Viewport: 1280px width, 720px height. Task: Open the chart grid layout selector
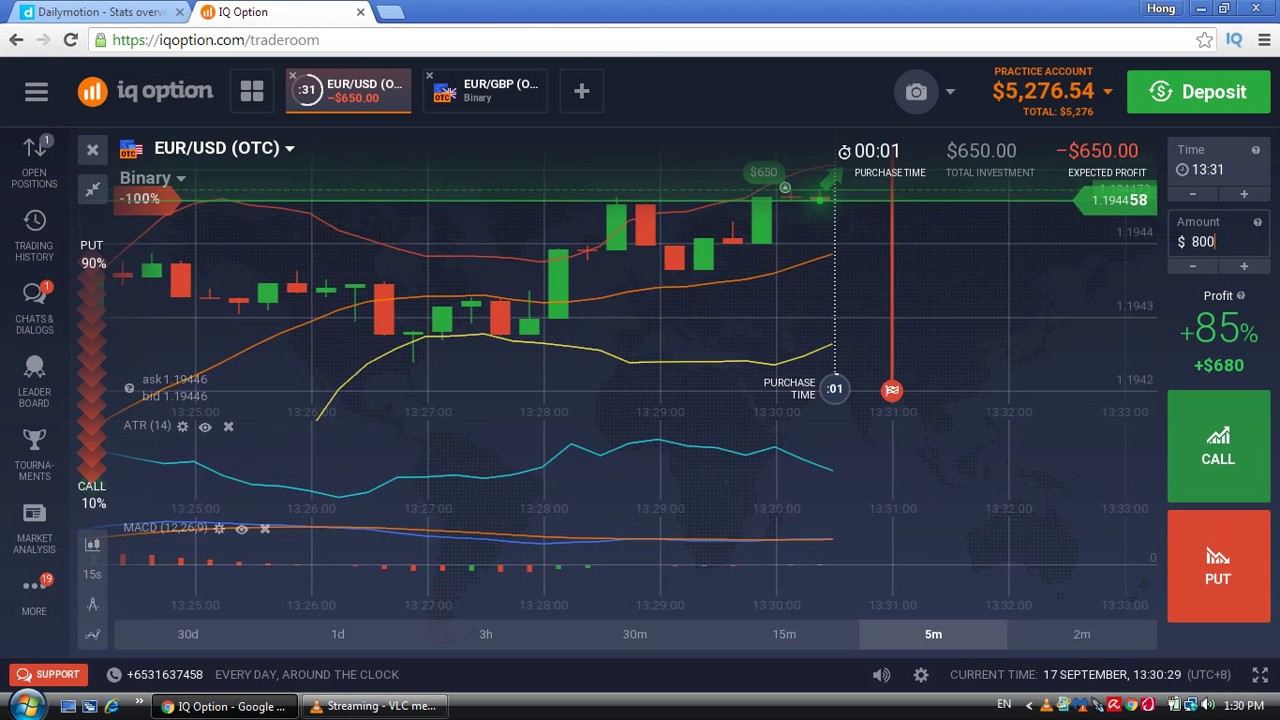[x=252, y=91]
